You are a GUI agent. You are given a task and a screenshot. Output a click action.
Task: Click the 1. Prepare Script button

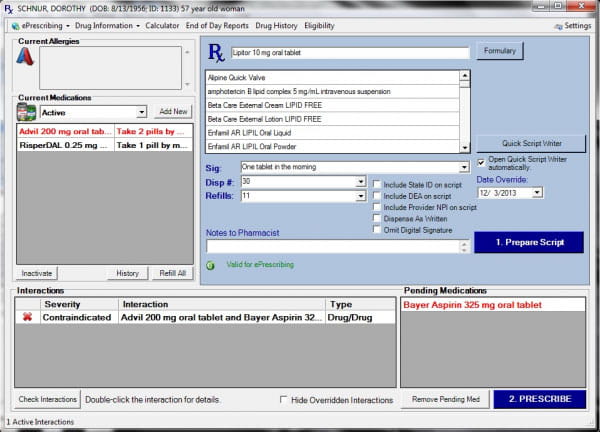click(x=526, y=243)
